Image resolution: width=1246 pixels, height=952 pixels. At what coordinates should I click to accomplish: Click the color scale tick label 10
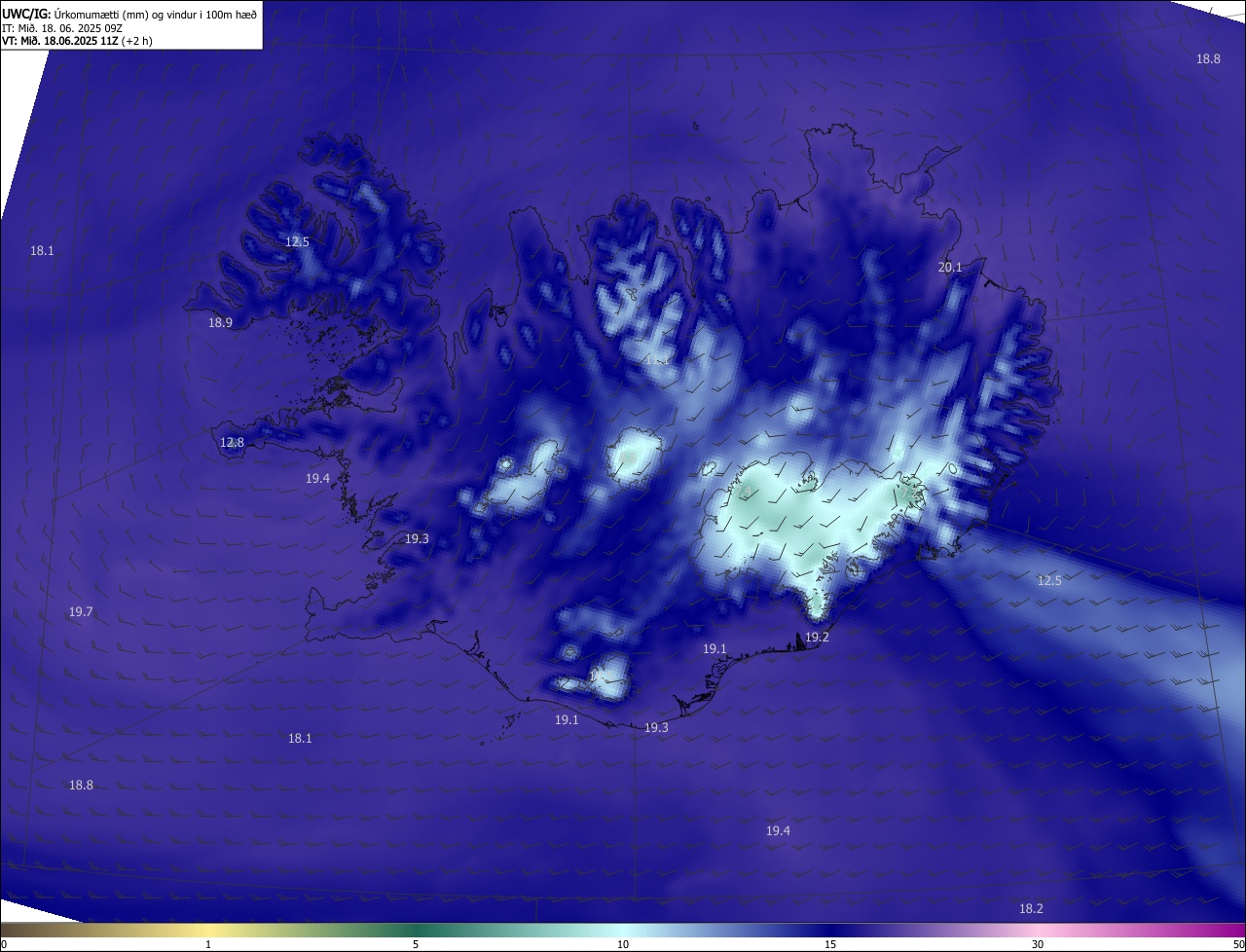click(x=623, y=944)
